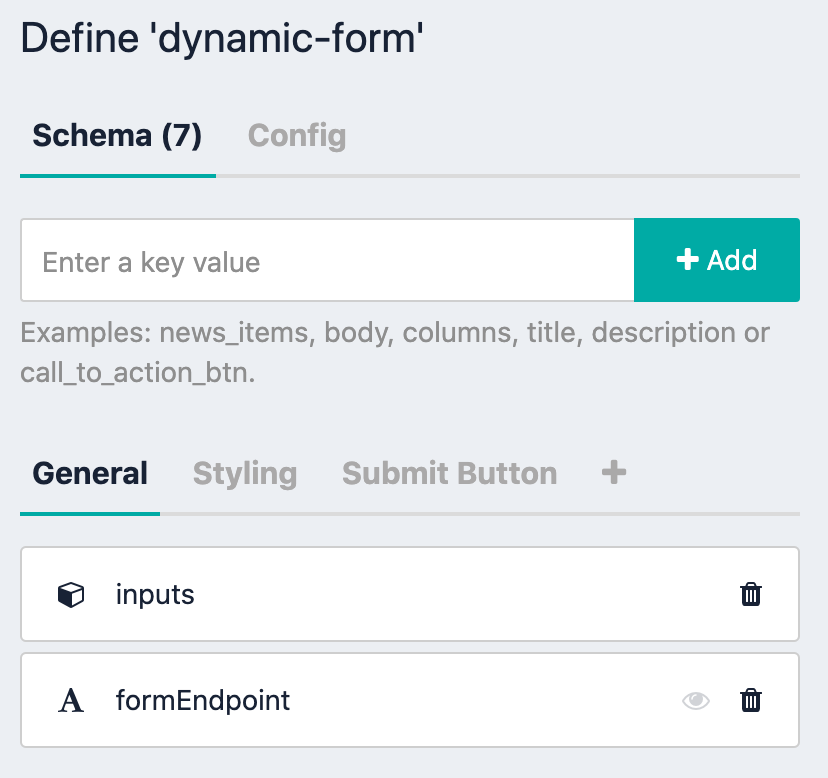
Task: Switch to the Styling tab
Action: [245, 473]
